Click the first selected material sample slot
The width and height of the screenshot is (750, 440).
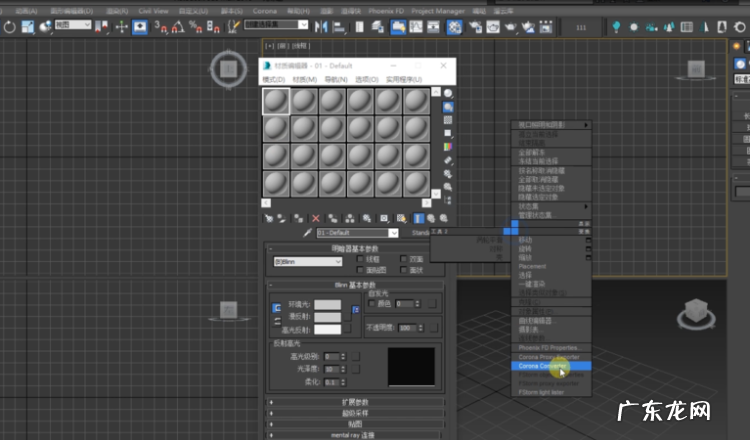tap(276, 101)
